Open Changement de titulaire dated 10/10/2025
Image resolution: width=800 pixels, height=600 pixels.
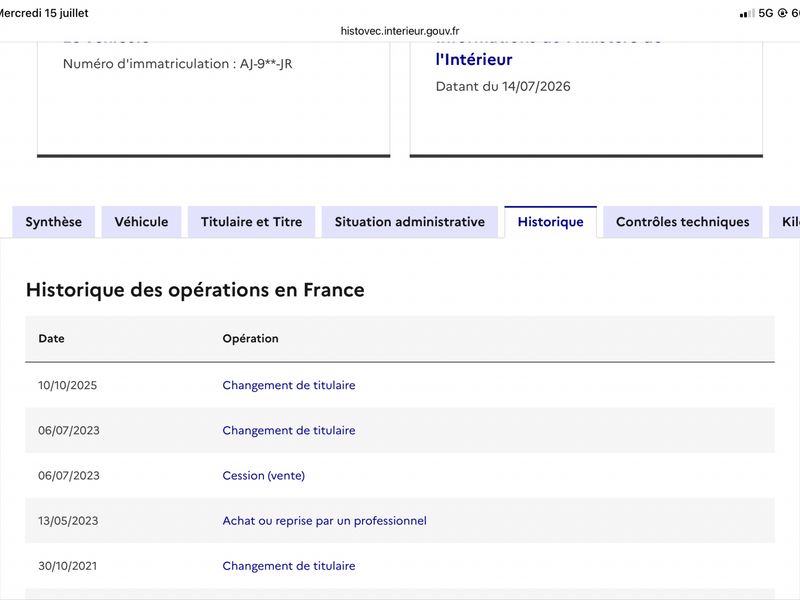pos(289,385)
